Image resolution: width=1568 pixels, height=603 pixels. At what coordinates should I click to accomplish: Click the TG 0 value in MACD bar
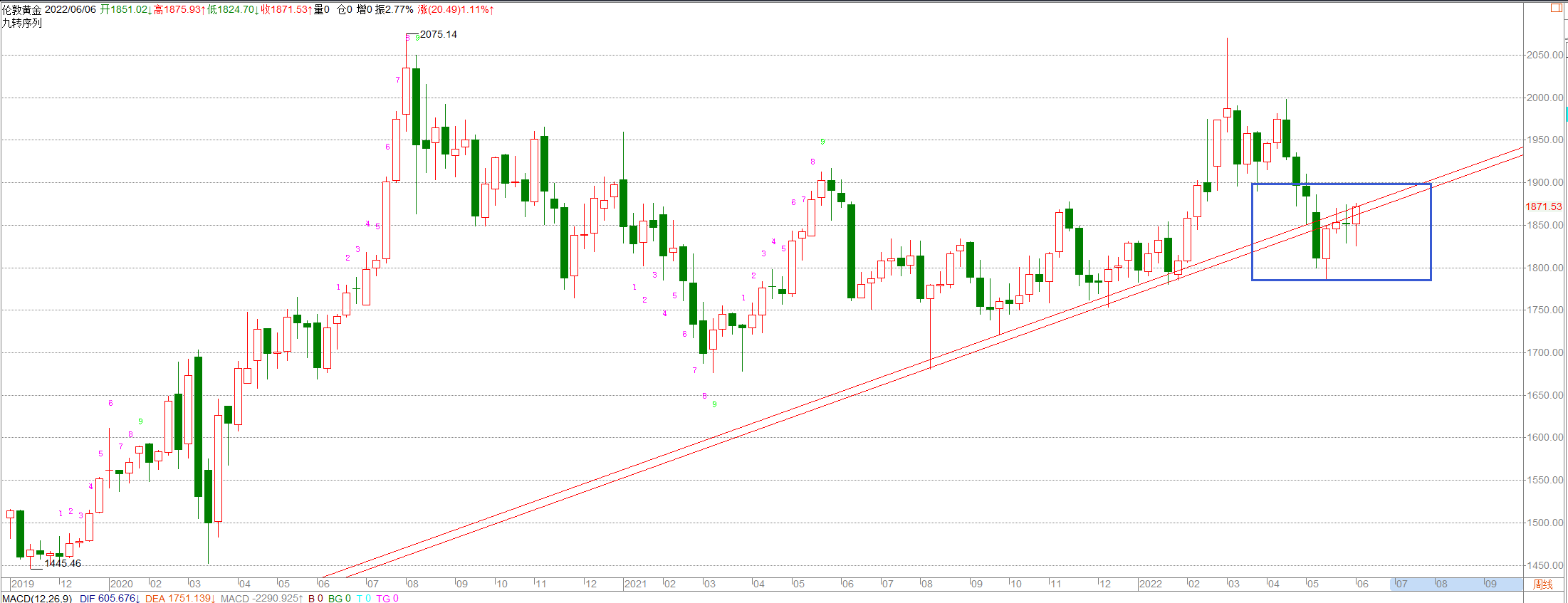[387, 598]
